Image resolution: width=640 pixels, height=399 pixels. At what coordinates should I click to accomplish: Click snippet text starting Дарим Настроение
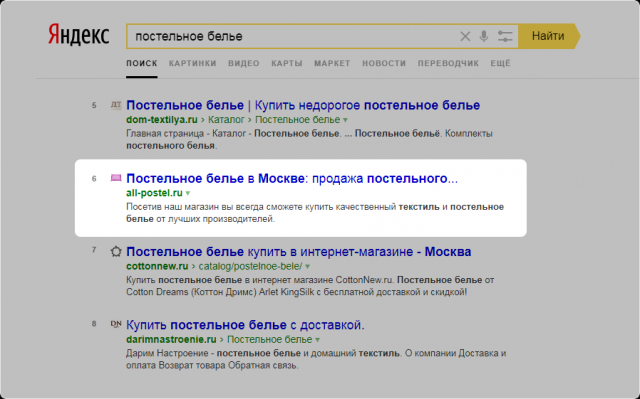coord(316,359)
